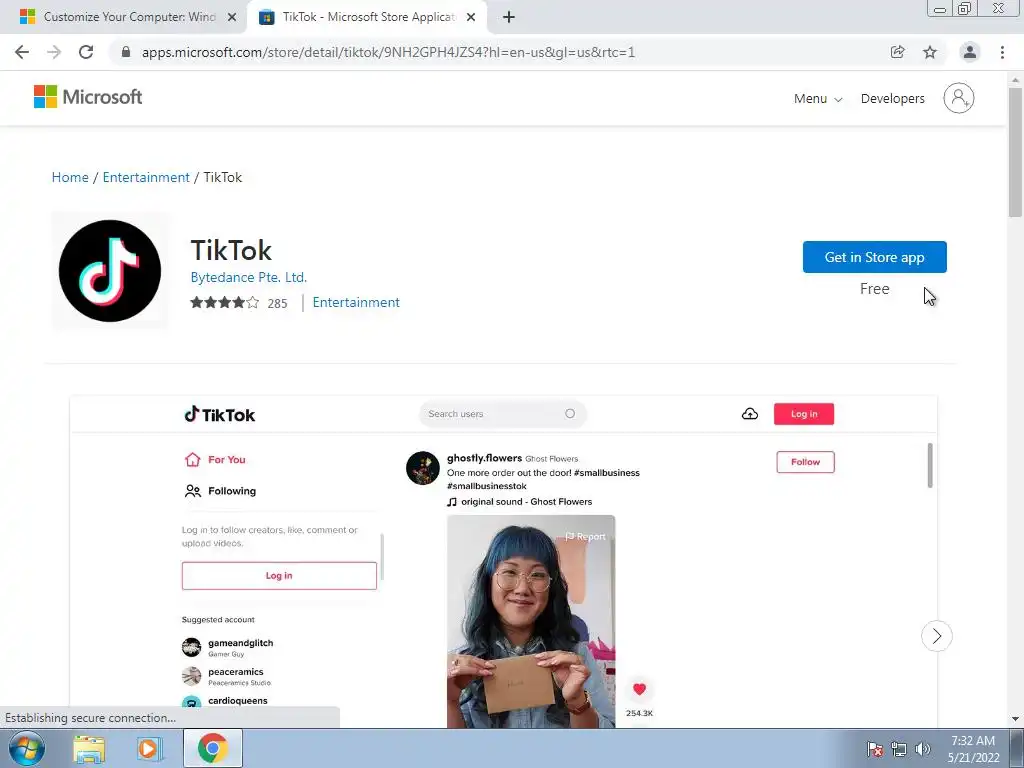The height and width of the screenshot is (768, 1024).
Task: Close the Customize Your Computer tab
Action: (232, 17)
